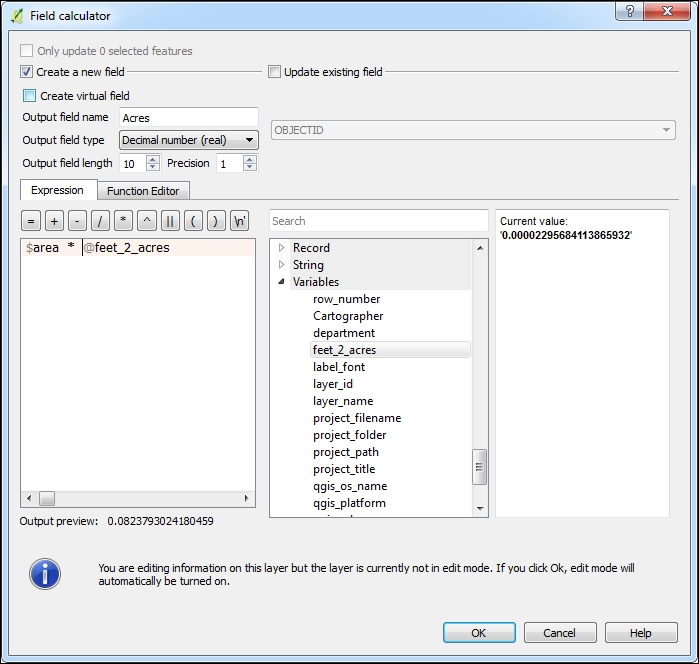Viewport: 699px width, 664px height.
Task: Insert the division operator
Action: [100, 221]
